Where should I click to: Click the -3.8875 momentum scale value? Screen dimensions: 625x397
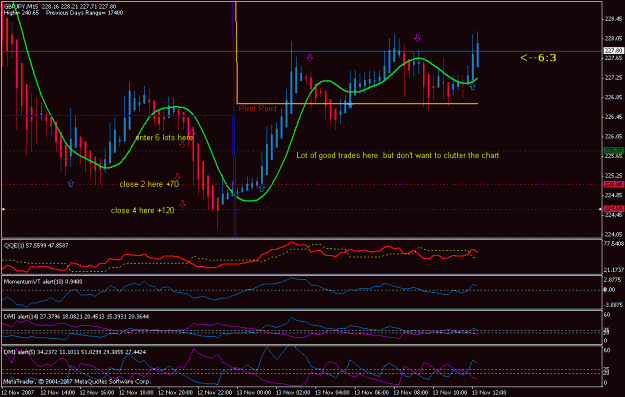613,305
